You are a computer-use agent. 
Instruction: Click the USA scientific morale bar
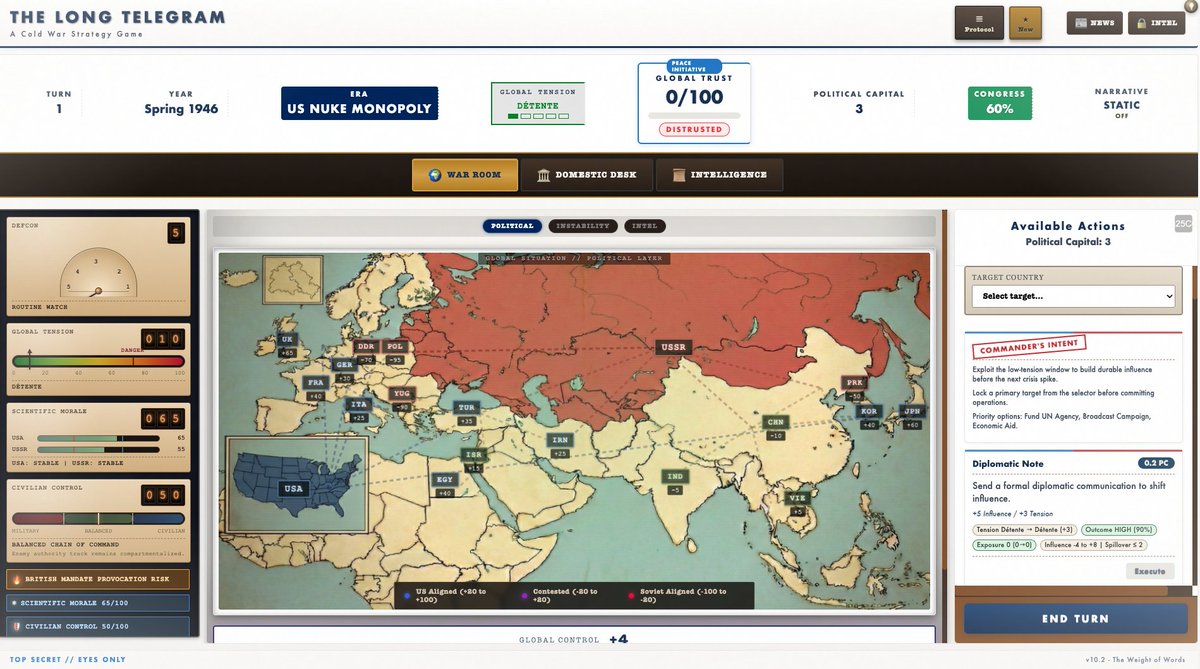(98, 438)
